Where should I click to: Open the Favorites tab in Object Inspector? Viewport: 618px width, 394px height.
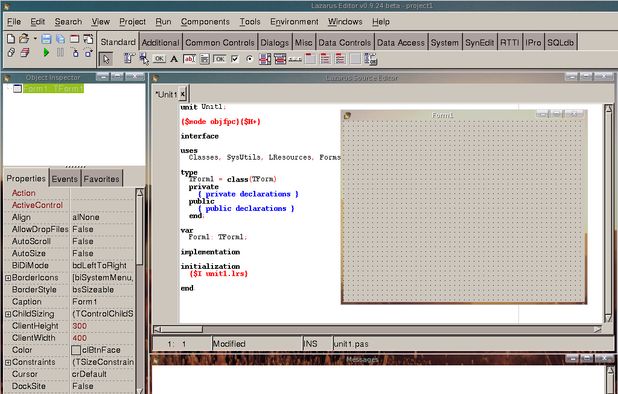point(101,179)
